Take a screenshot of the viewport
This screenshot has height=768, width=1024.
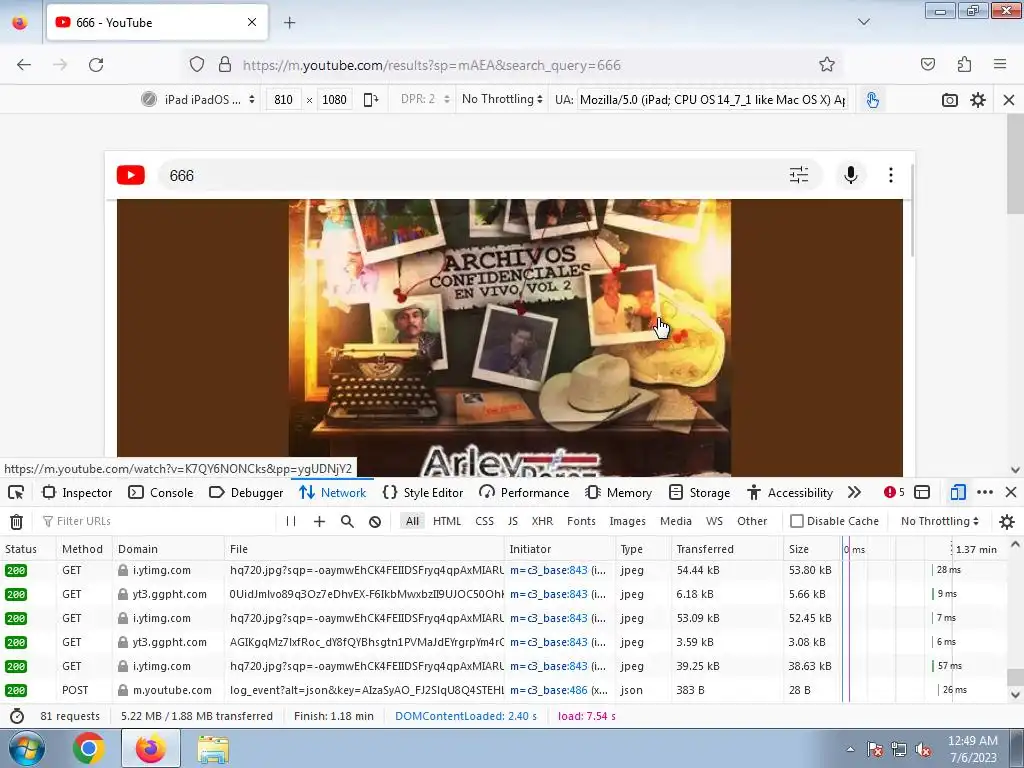click(950, 100)
